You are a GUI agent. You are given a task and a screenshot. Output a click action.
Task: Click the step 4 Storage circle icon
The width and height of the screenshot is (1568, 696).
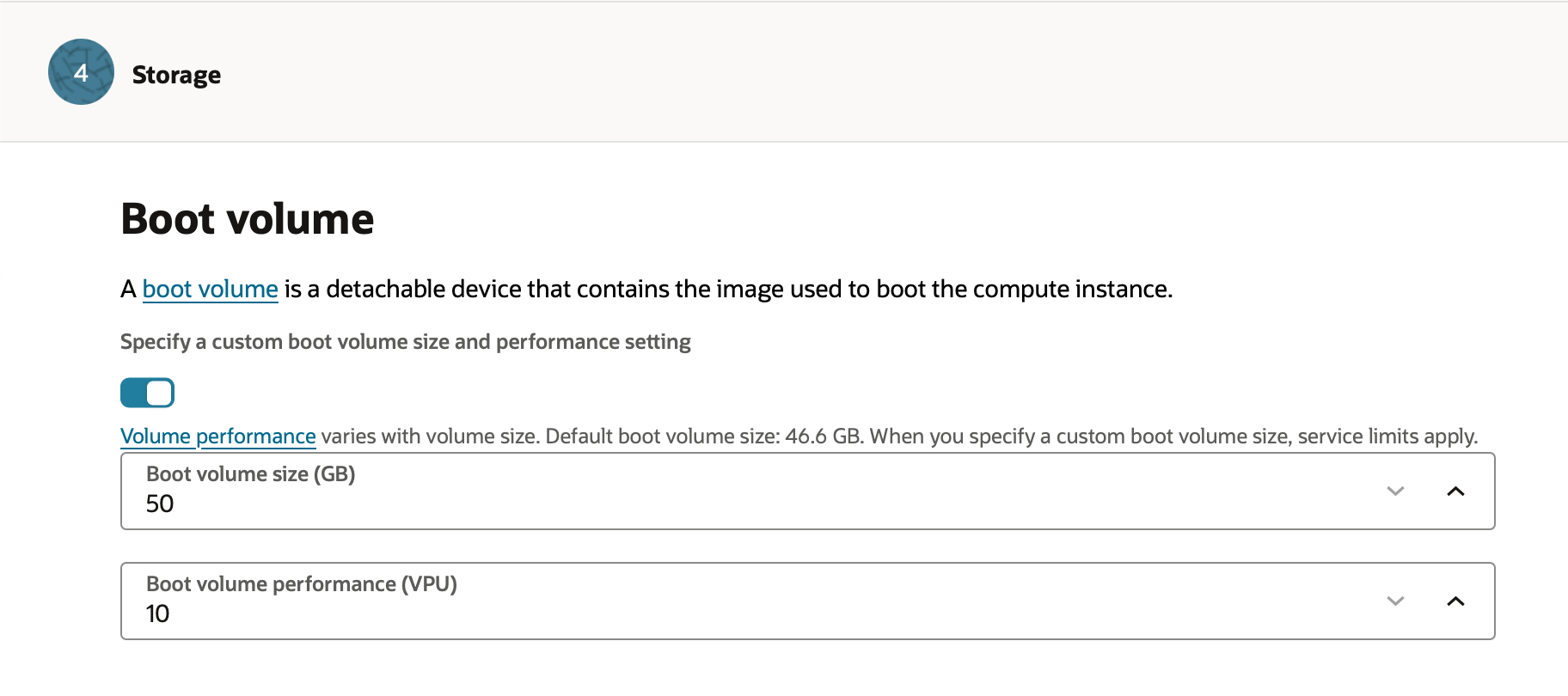(x=80, y=72)
